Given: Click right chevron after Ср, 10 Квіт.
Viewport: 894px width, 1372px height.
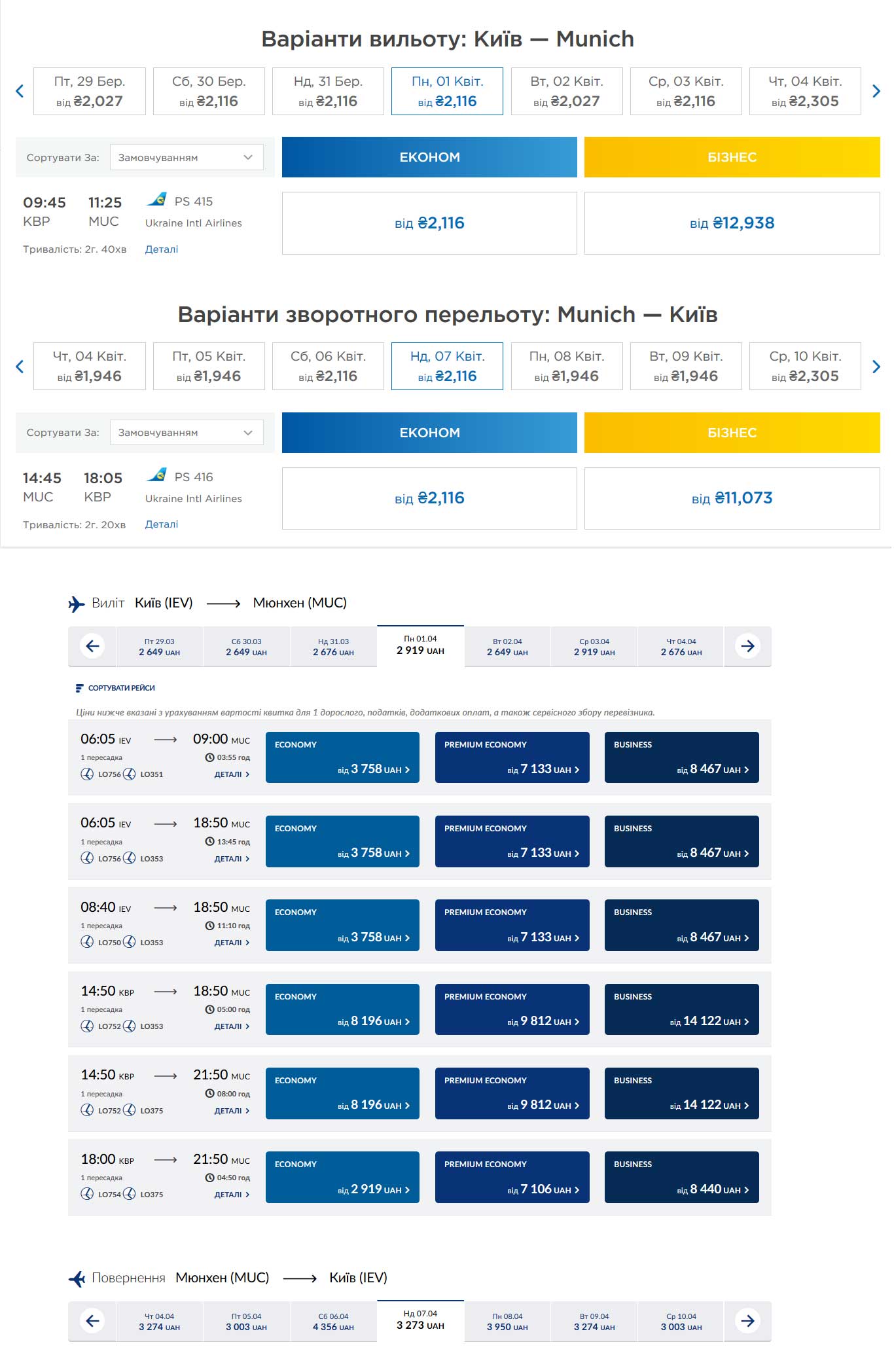Looking at the screenshot, I should click(x=876, y=367).
